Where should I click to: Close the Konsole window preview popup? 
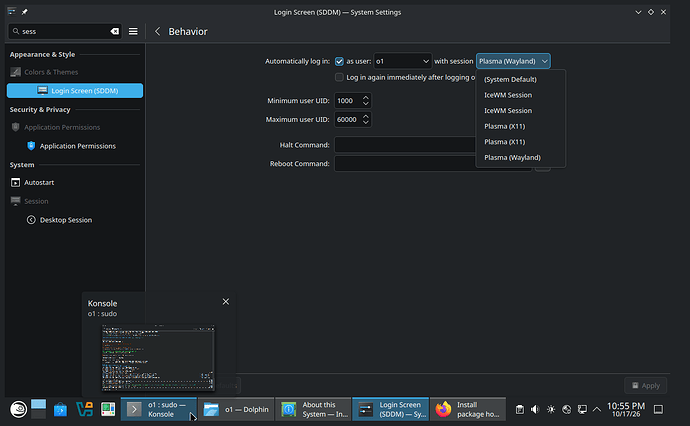tap(226, 301)
